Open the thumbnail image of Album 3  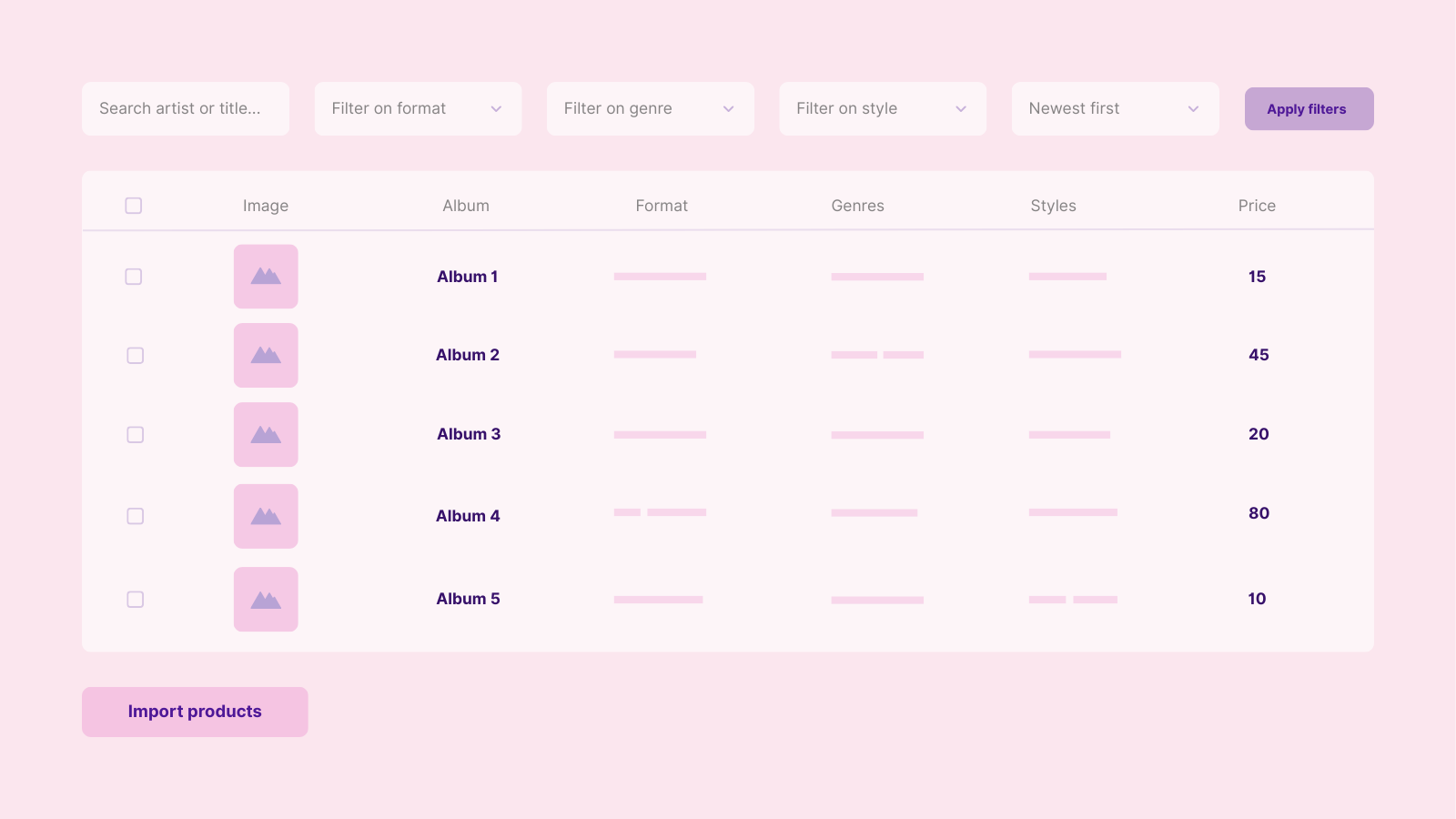click(x=266, y=435)
